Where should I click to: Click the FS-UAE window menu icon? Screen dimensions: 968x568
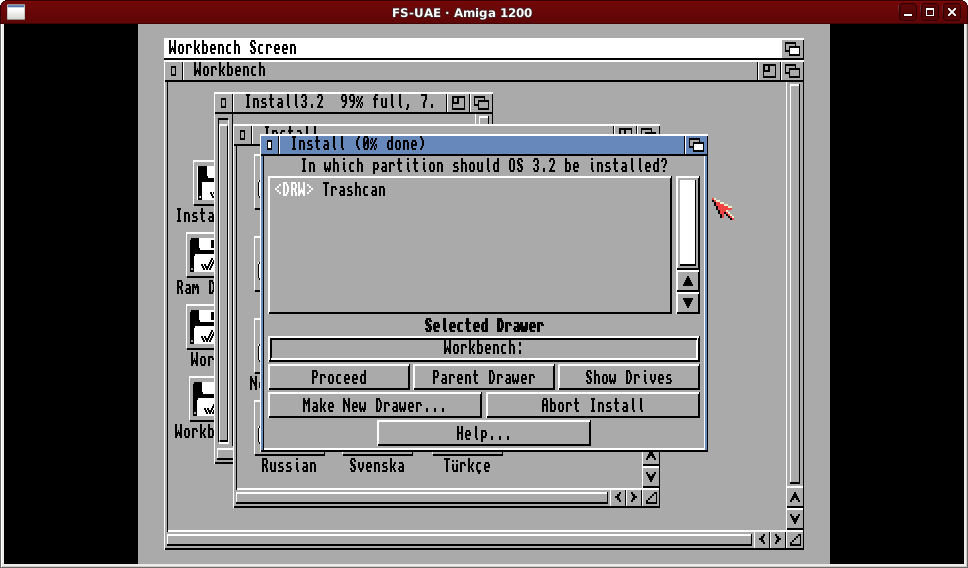(x=15, y=12)
